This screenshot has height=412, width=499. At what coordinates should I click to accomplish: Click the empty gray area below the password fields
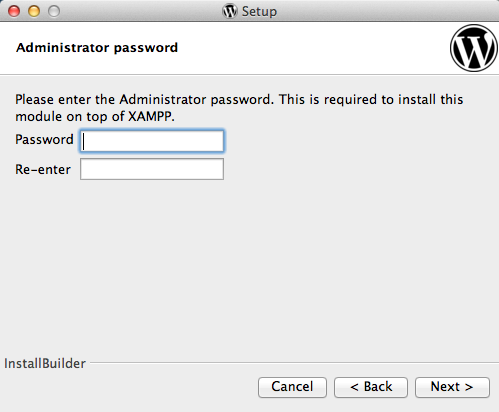pos(249,267)
